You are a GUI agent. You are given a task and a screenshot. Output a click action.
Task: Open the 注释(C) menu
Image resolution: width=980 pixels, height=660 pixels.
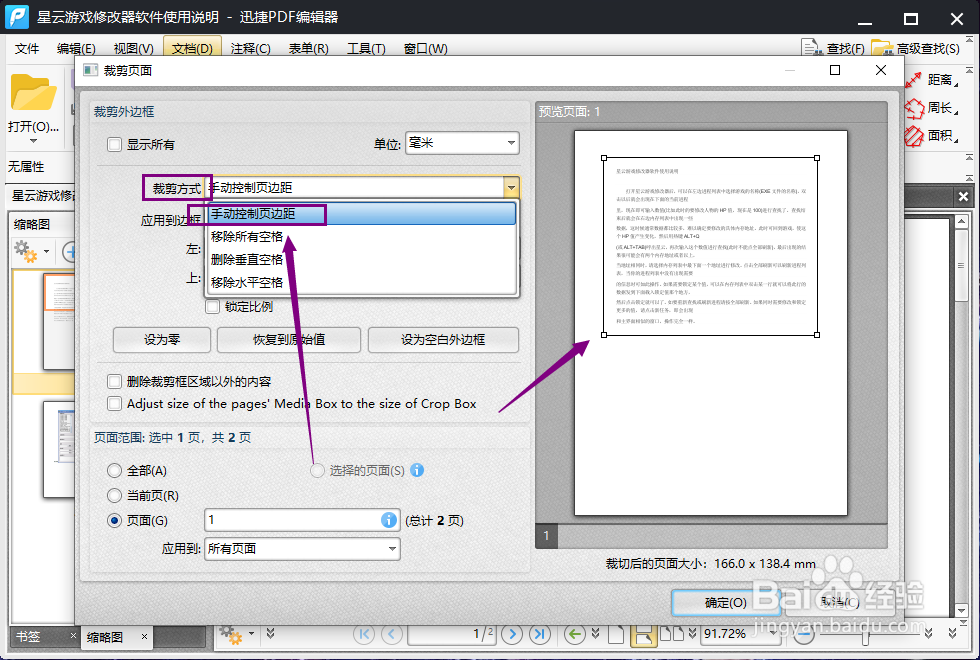coord(250,48)
